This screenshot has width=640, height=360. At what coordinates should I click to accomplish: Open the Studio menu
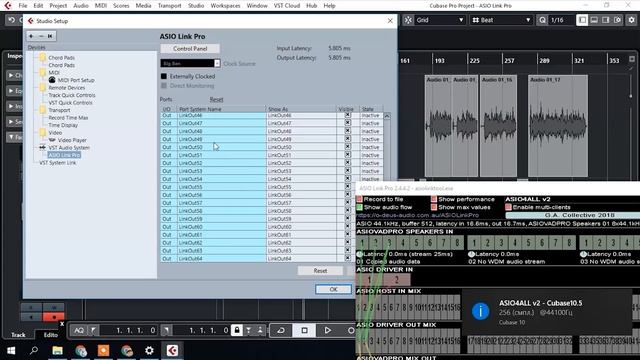point(196,6)
